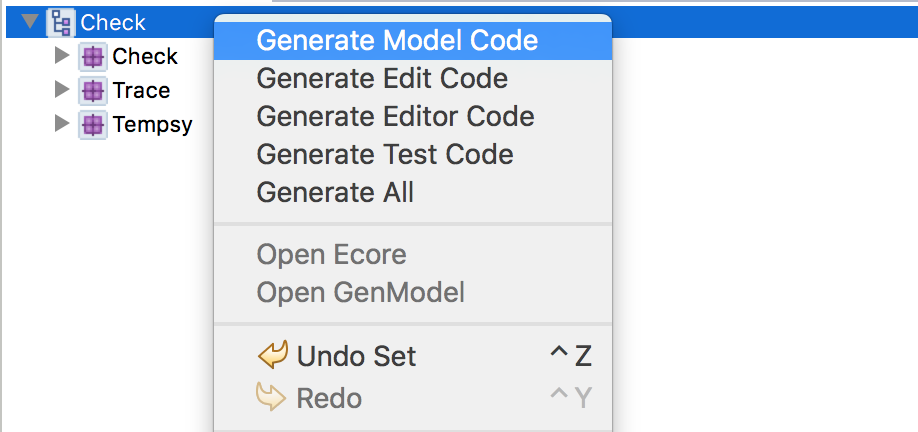
Task: Click the Undo Set arrow icon
Action: pos(272,356)
